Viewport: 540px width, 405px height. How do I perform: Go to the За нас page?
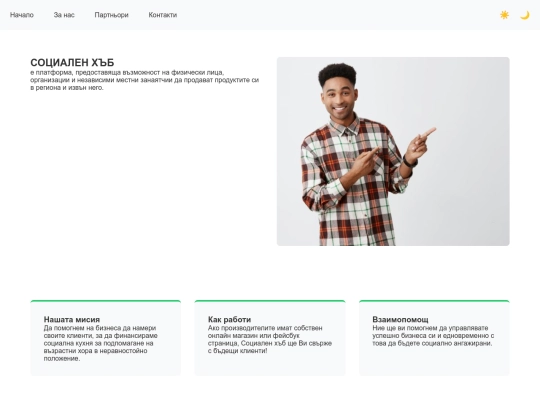(64, 15)
